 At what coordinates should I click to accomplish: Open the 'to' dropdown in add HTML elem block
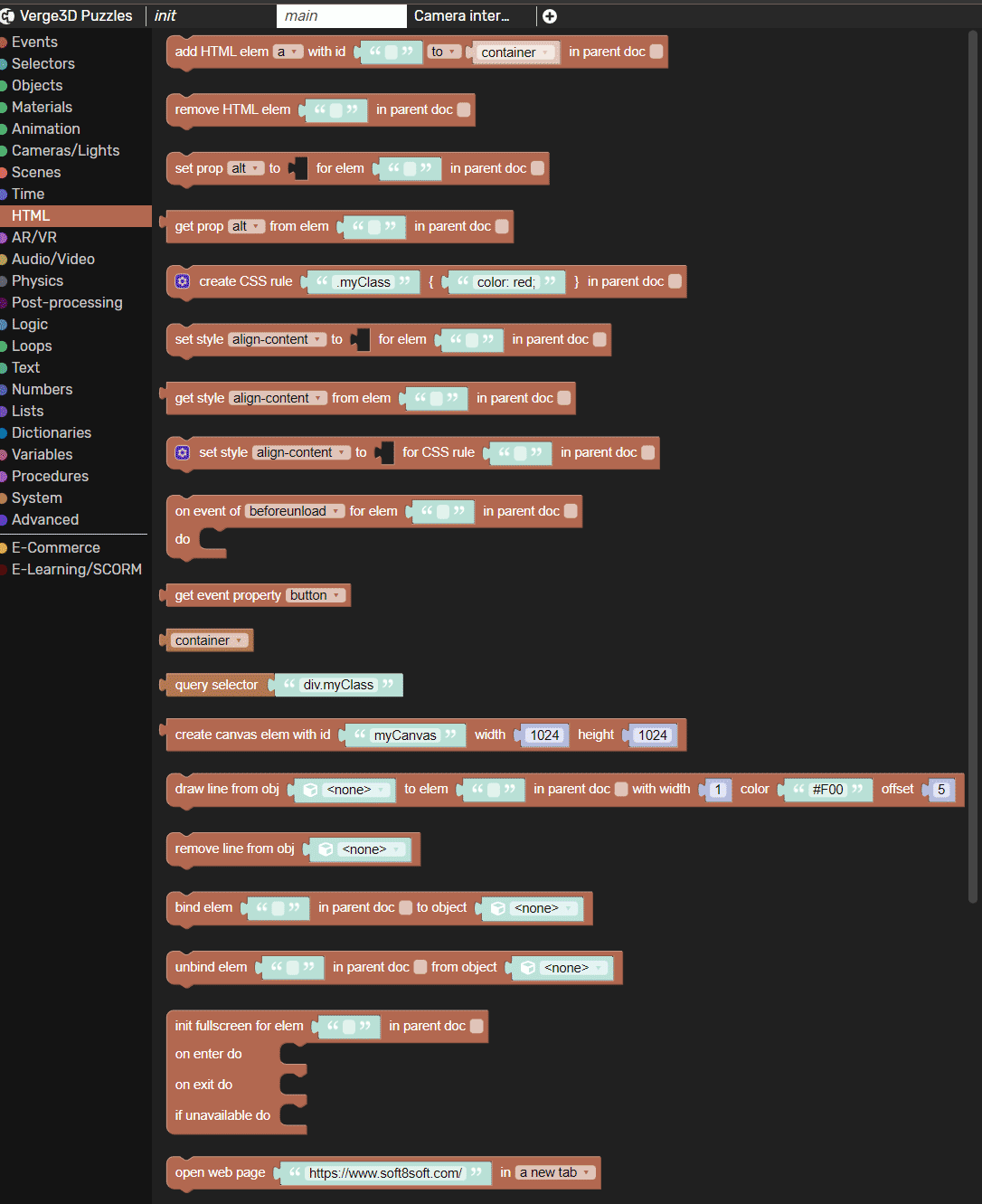coord(444,52)
